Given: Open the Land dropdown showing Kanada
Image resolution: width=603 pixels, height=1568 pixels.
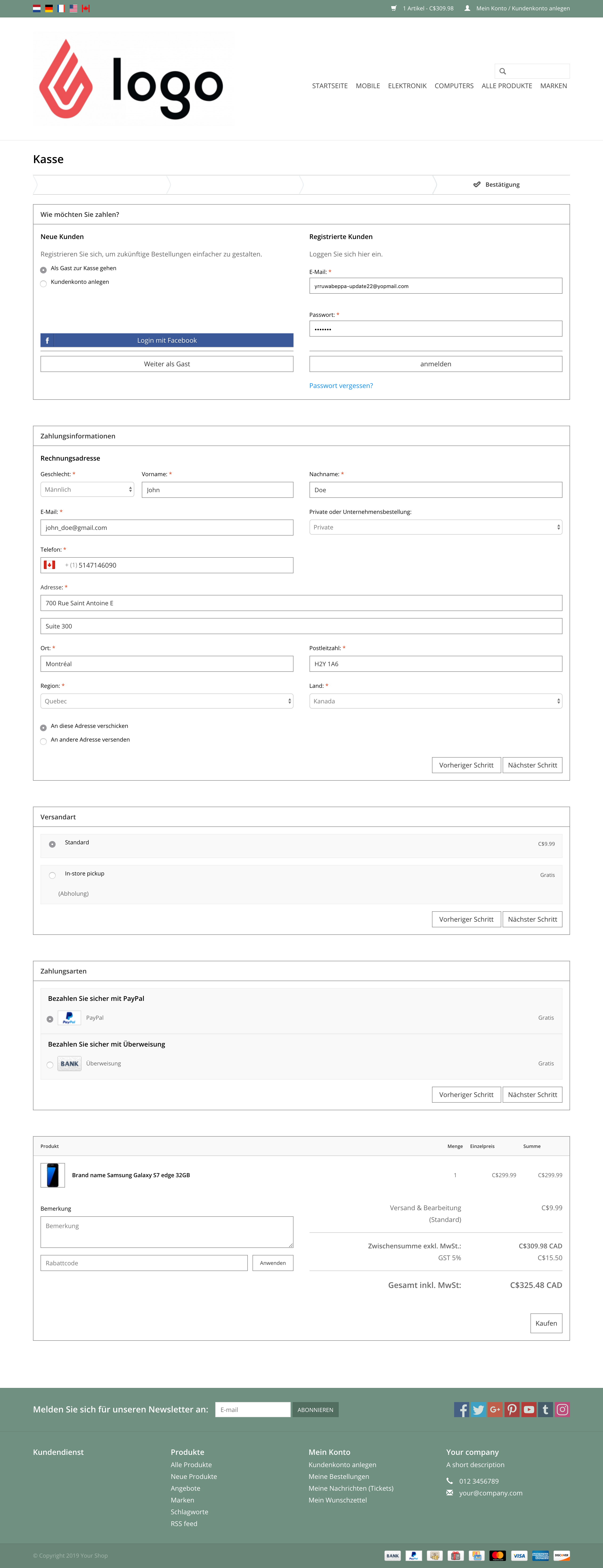Looking at the screenshot, I should (436, 701).
